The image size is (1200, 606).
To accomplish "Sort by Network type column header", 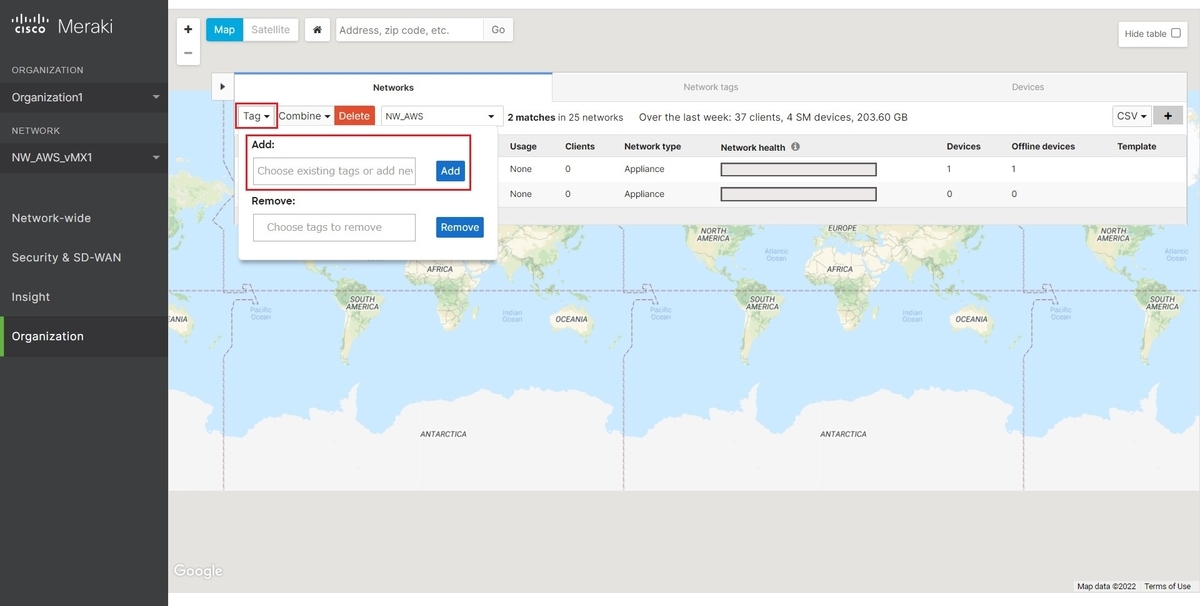I will coord(652,146).
